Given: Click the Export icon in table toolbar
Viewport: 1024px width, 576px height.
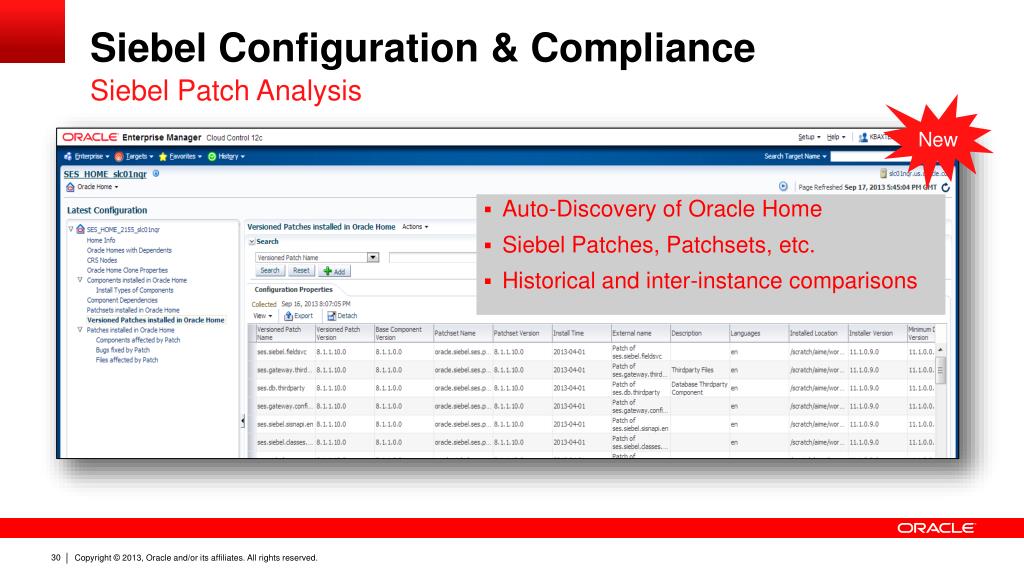Looking at the screenshot, I should click(x=288, y=316).
